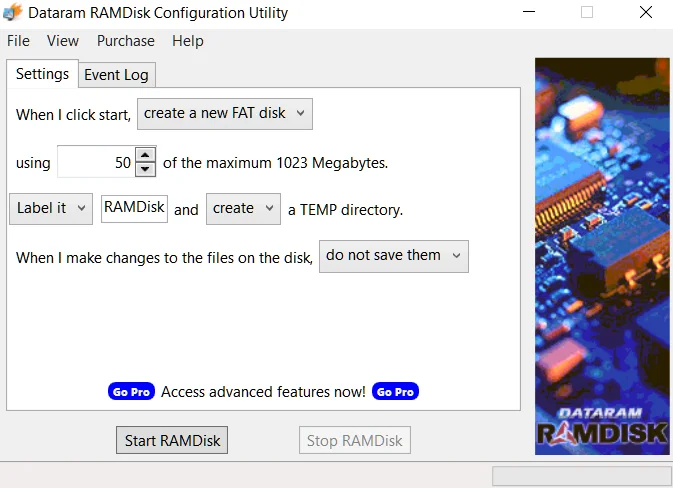673x488 pixels.
Task: Expand the 'create a new FAT disk' dropdown
Action: coord(225,114)
